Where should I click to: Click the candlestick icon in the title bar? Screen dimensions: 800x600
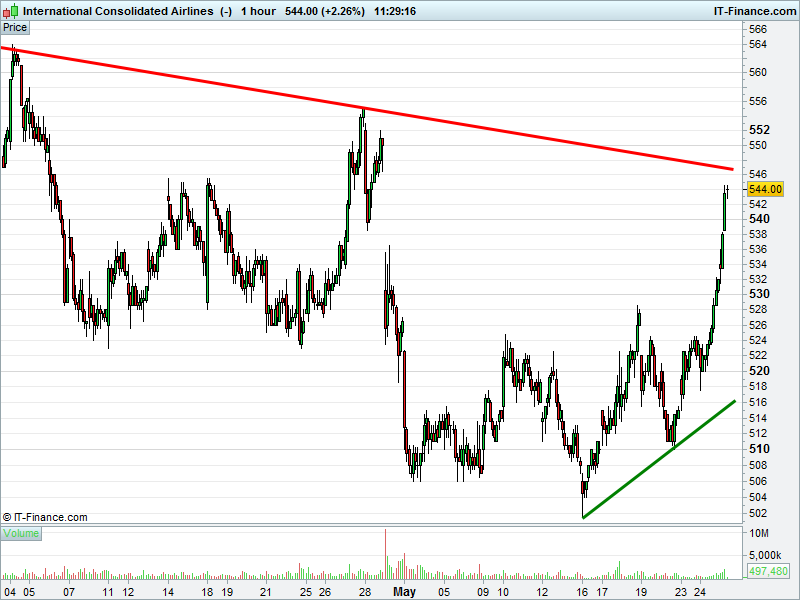tap(10, 11)
